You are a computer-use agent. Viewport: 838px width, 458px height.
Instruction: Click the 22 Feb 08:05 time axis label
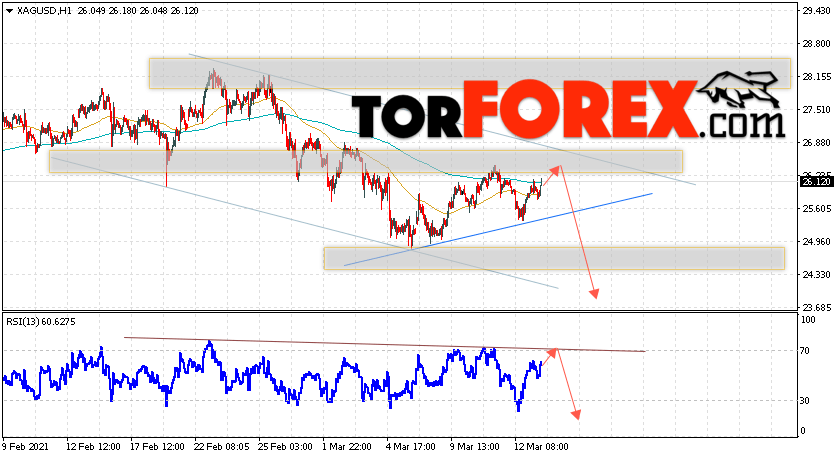click(221, 446)
